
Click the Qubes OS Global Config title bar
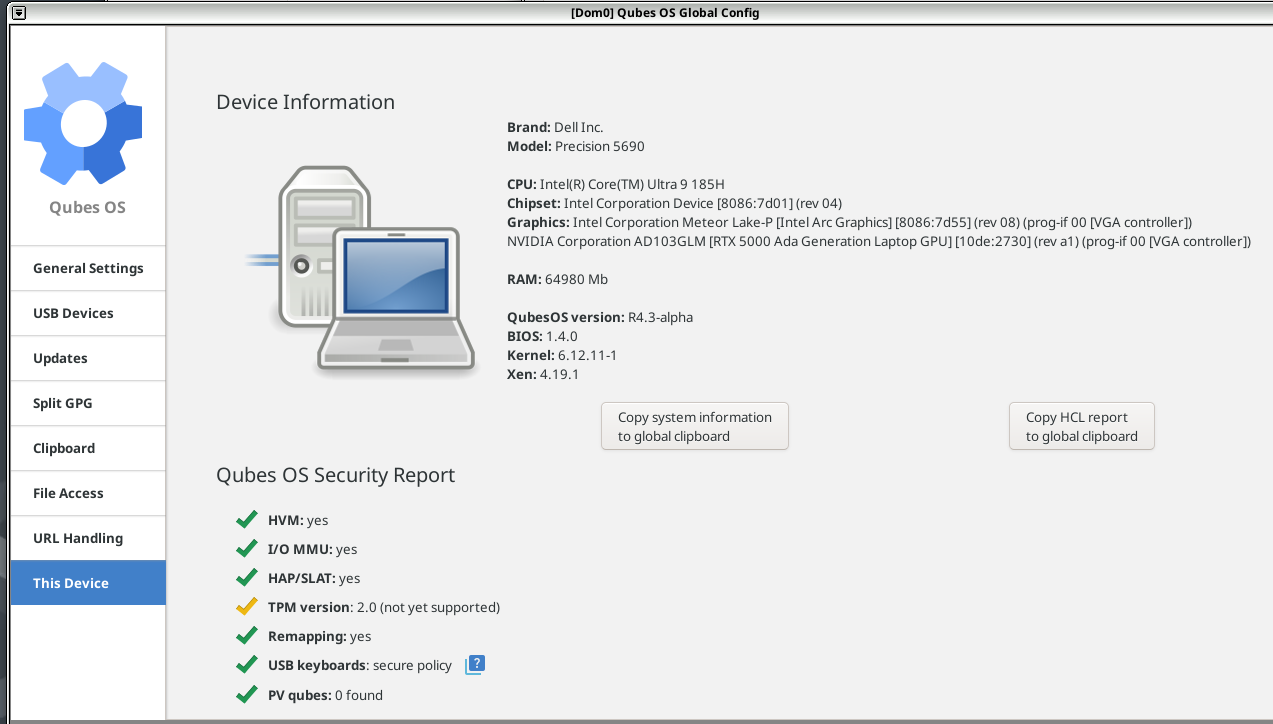pos(665,13)
